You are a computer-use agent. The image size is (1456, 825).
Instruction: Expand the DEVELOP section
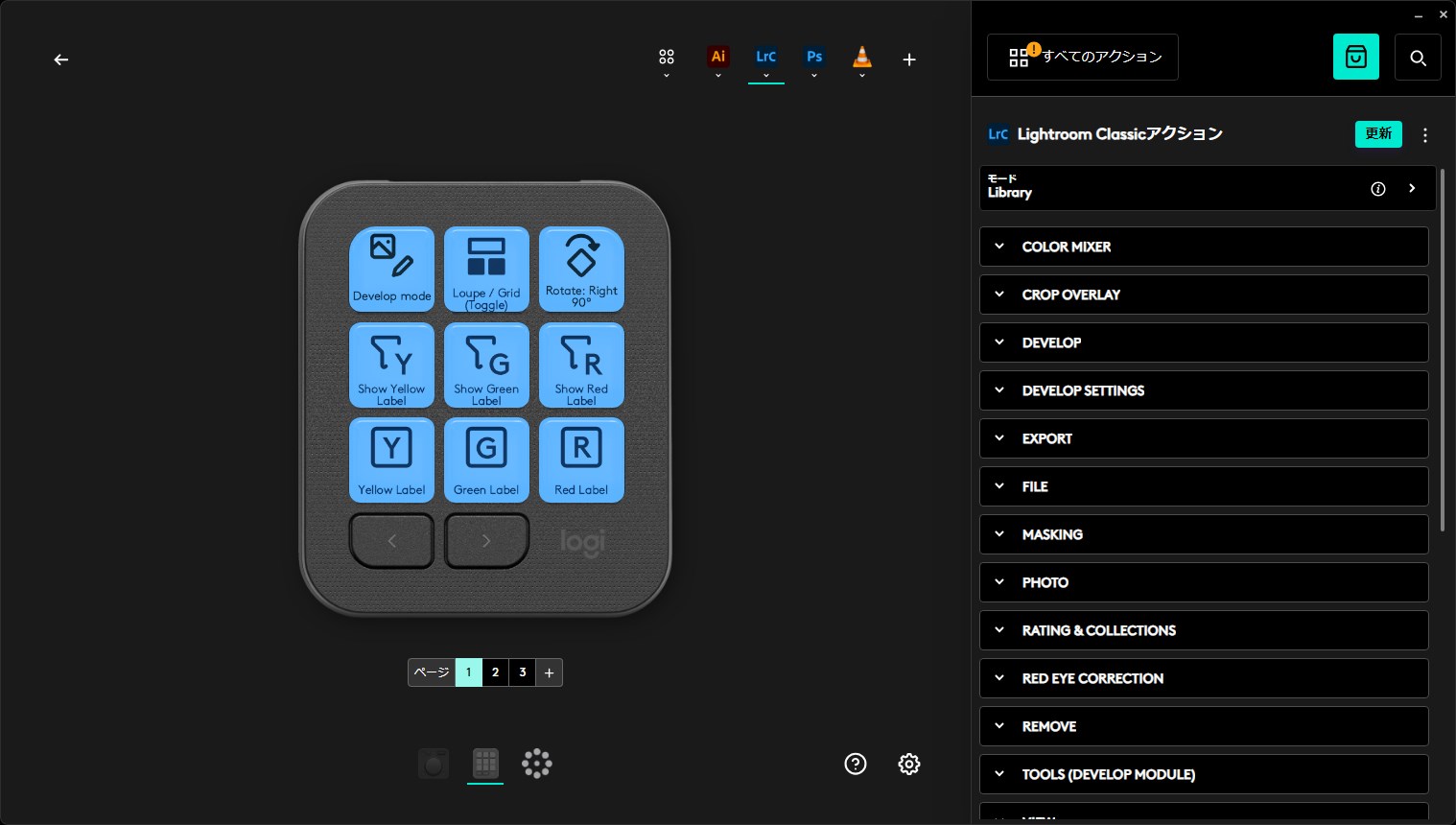[x=1204, y=342]
